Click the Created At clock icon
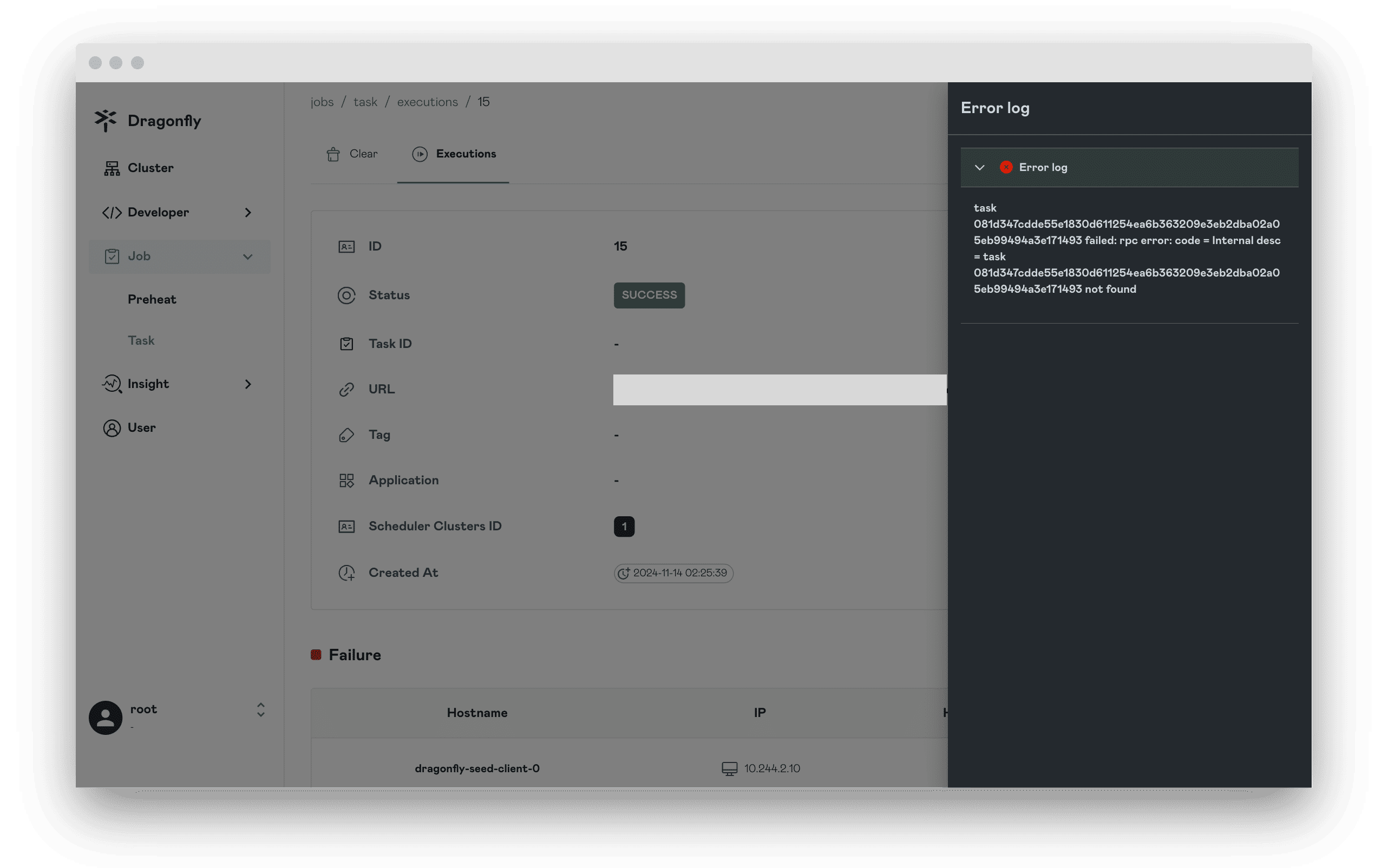Screen dimensions: 1388x868 pos(346,573)
